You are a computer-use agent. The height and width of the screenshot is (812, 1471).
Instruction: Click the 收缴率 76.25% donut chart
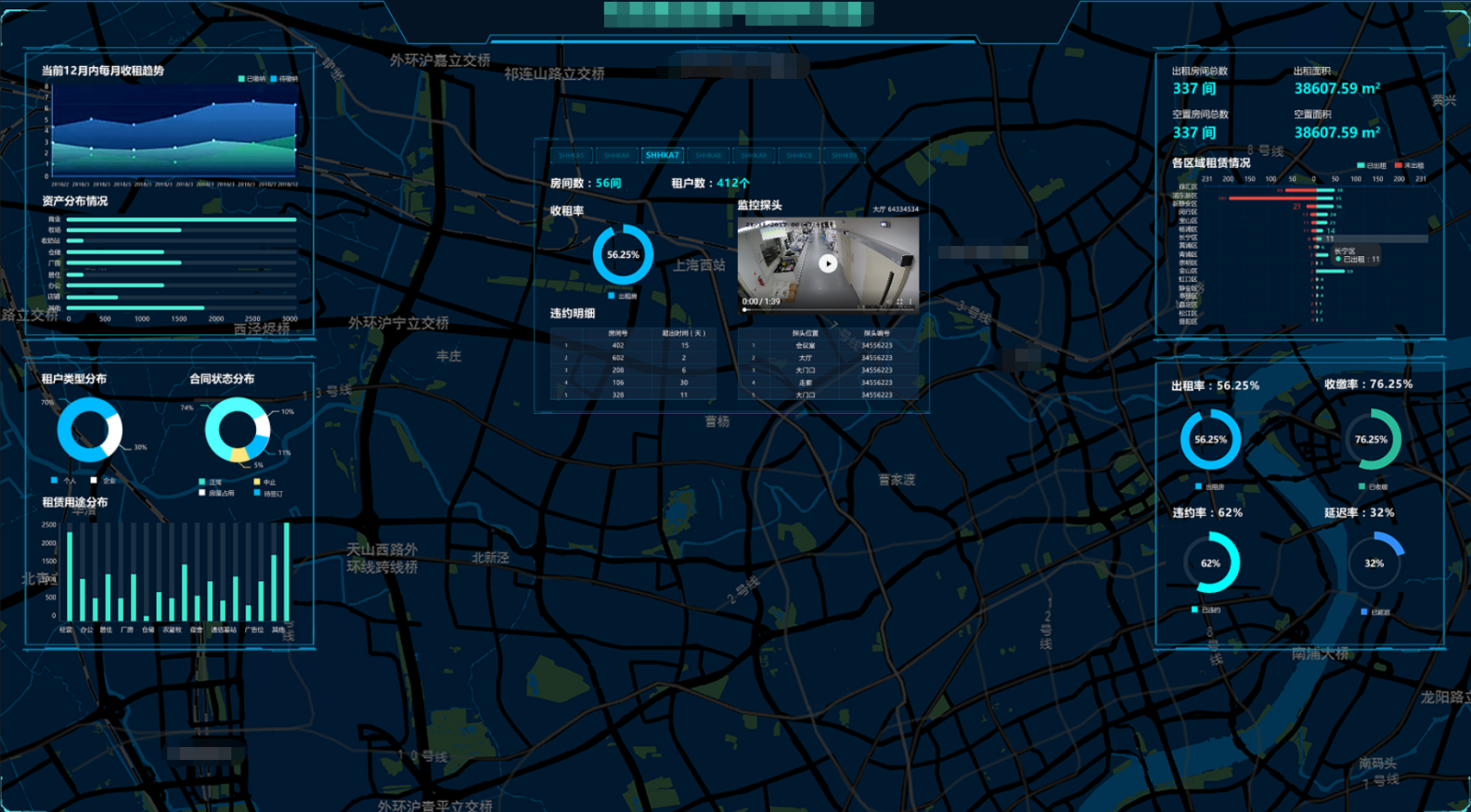1372,439
